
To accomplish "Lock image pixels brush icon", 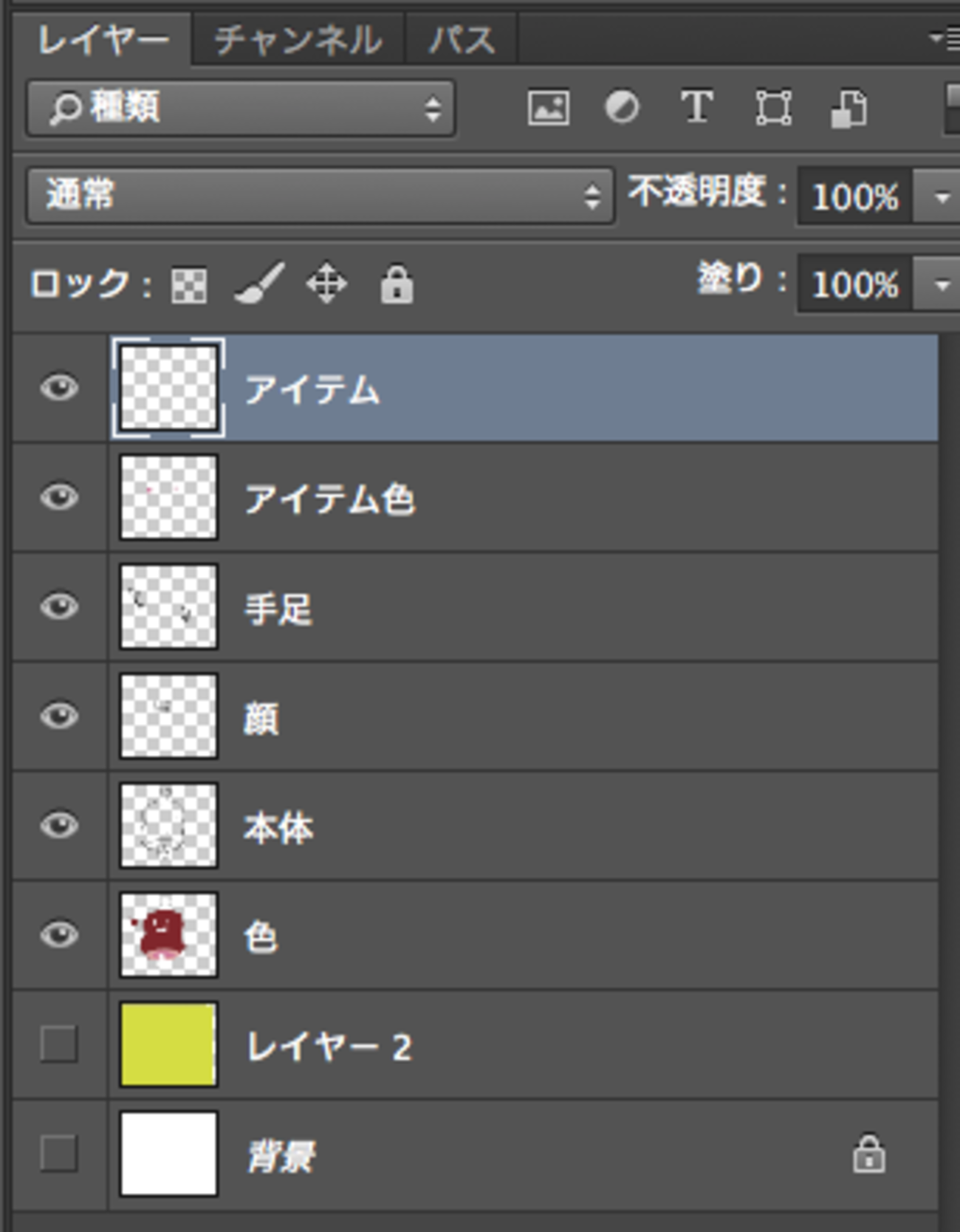I will (x=259, y=284).
